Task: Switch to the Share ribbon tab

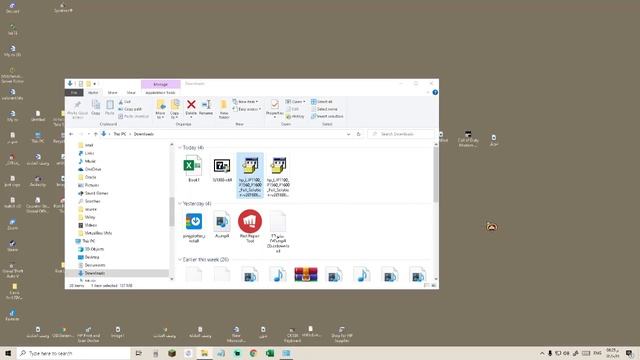Action: pos(112,93)
